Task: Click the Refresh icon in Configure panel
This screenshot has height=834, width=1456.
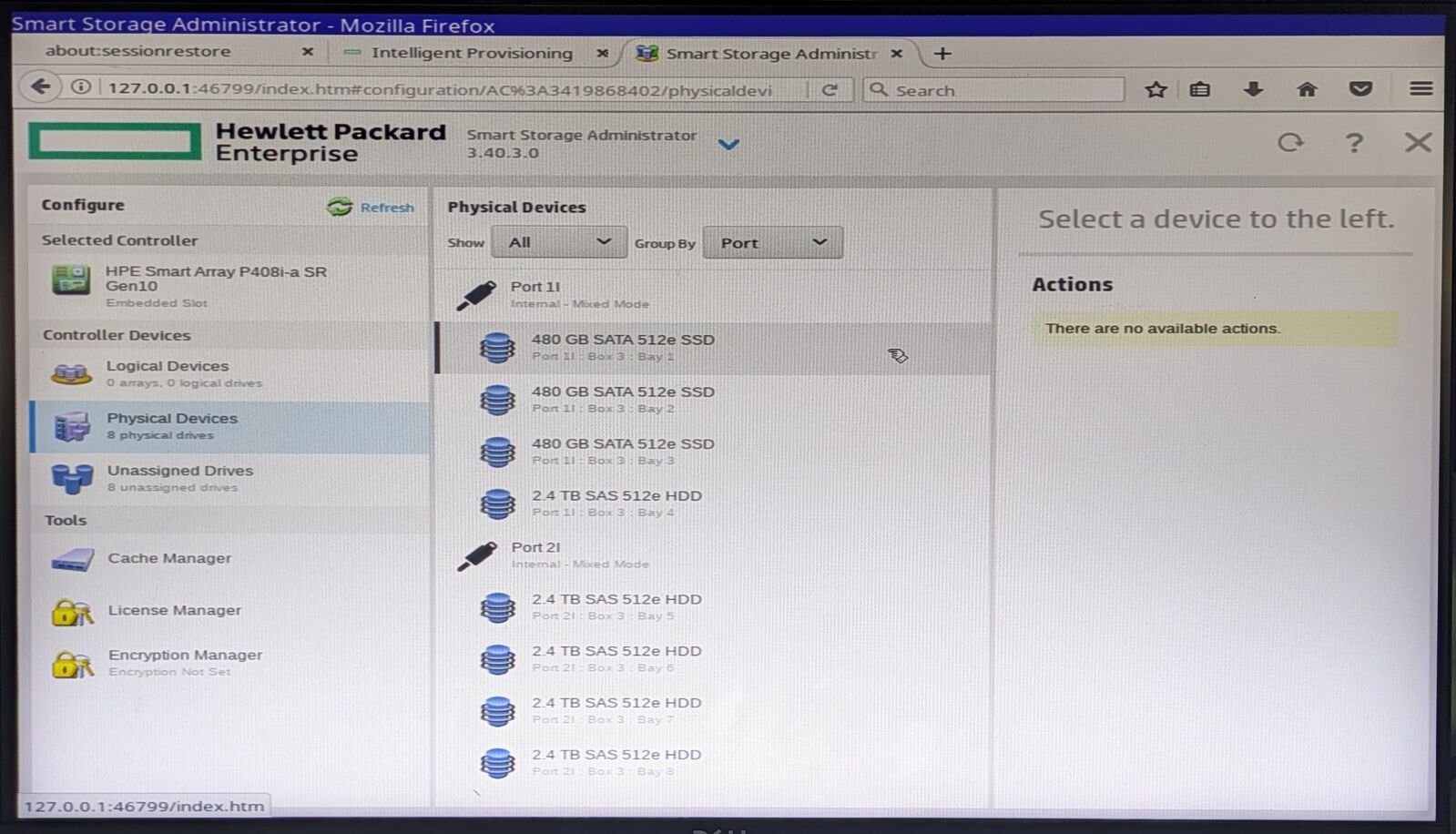Action: point(340,207)
